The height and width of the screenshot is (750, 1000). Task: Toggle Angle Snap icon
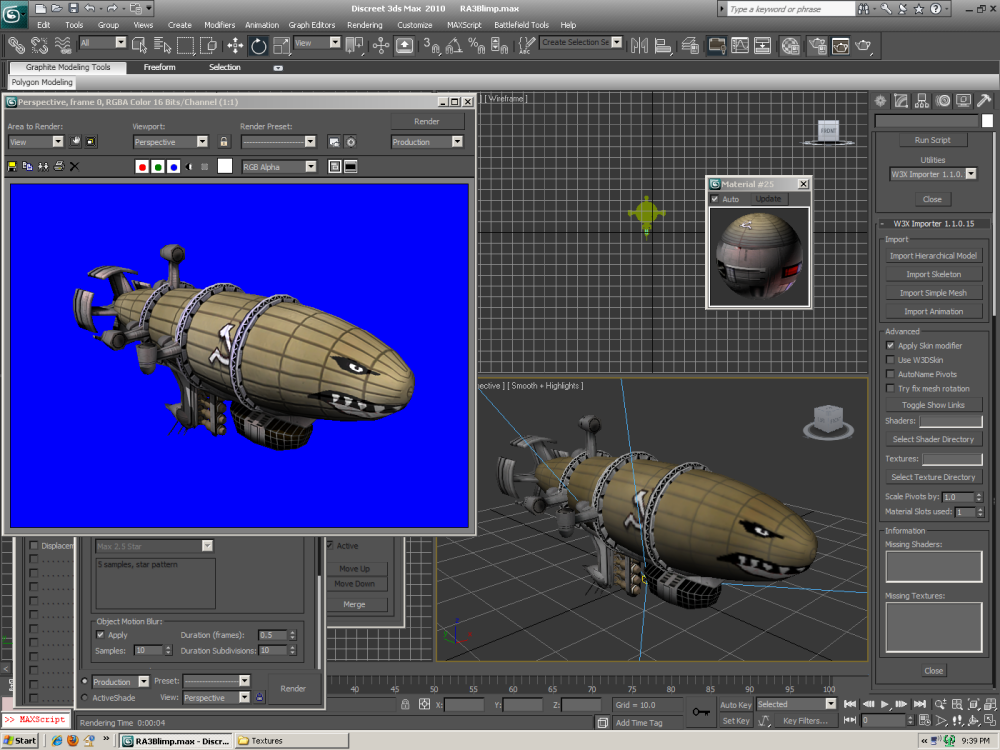(454, 45)
